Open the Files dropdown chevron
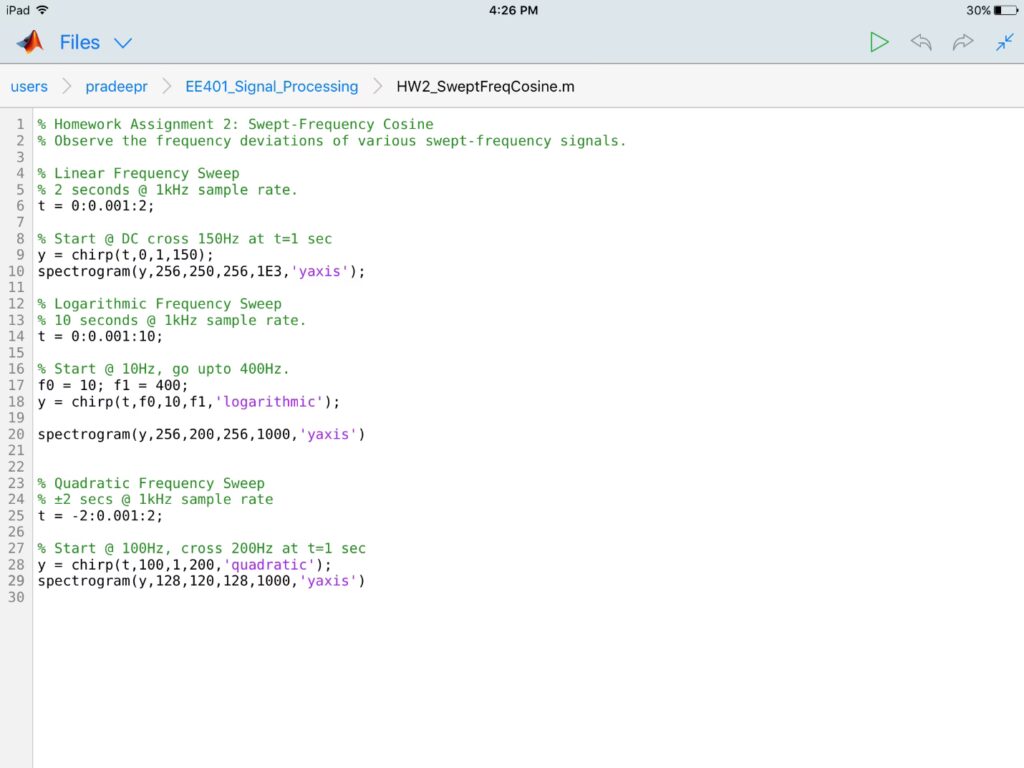 tap(123, 43)
